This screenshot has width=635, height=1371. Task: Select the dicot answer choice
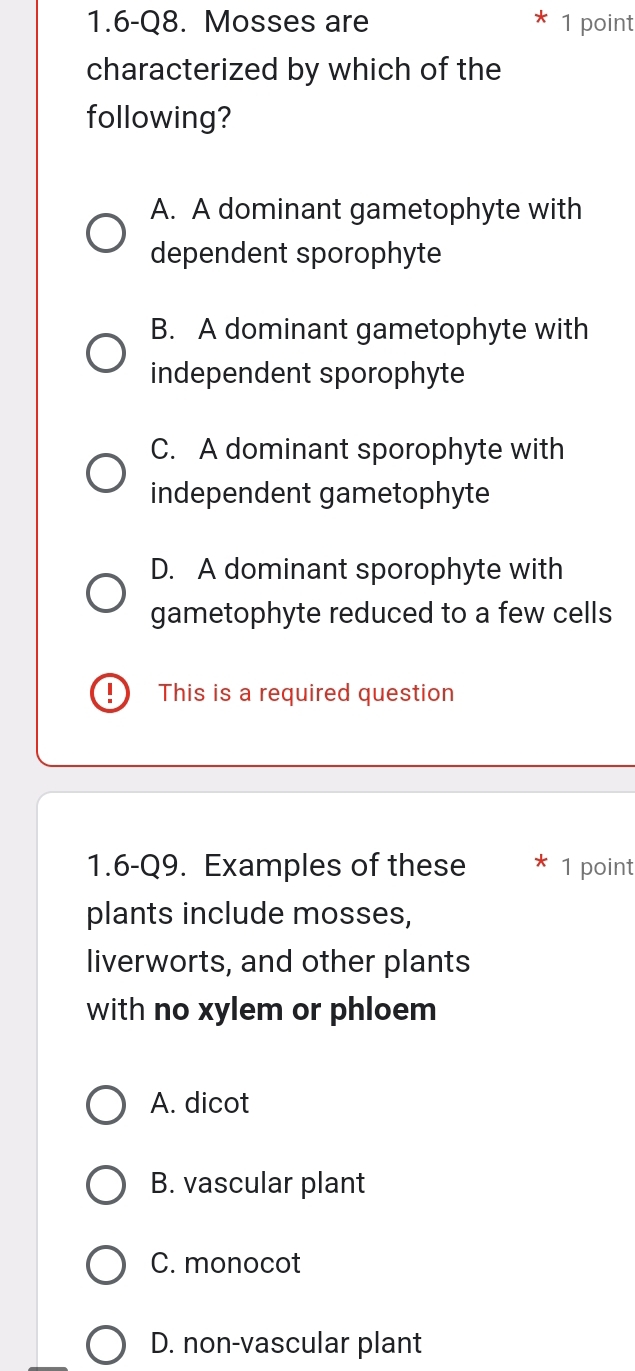[x=105, y=1104]
